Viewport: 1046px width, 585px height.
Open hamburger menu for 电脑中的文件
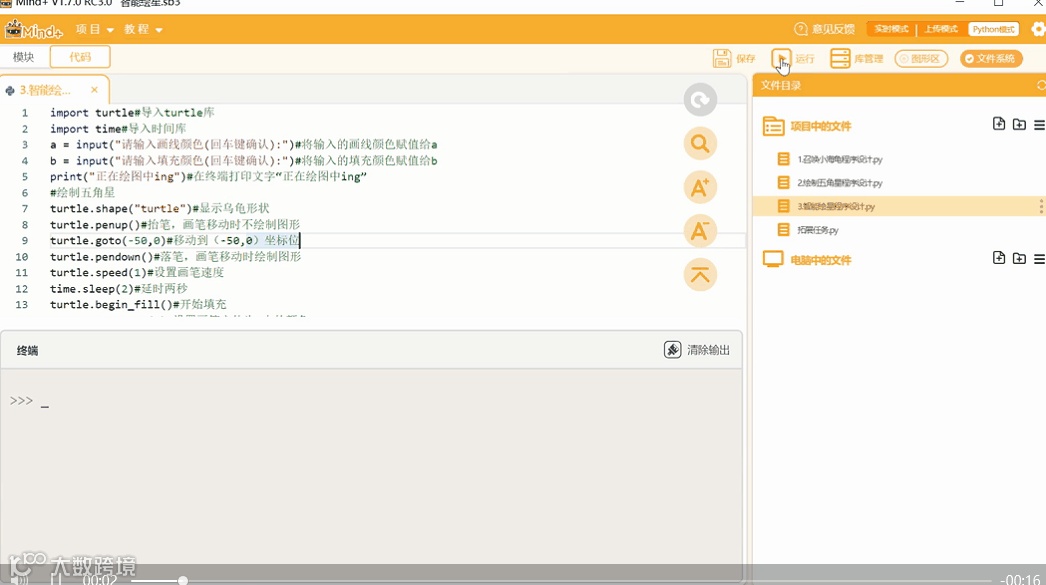pos(1039,259)
